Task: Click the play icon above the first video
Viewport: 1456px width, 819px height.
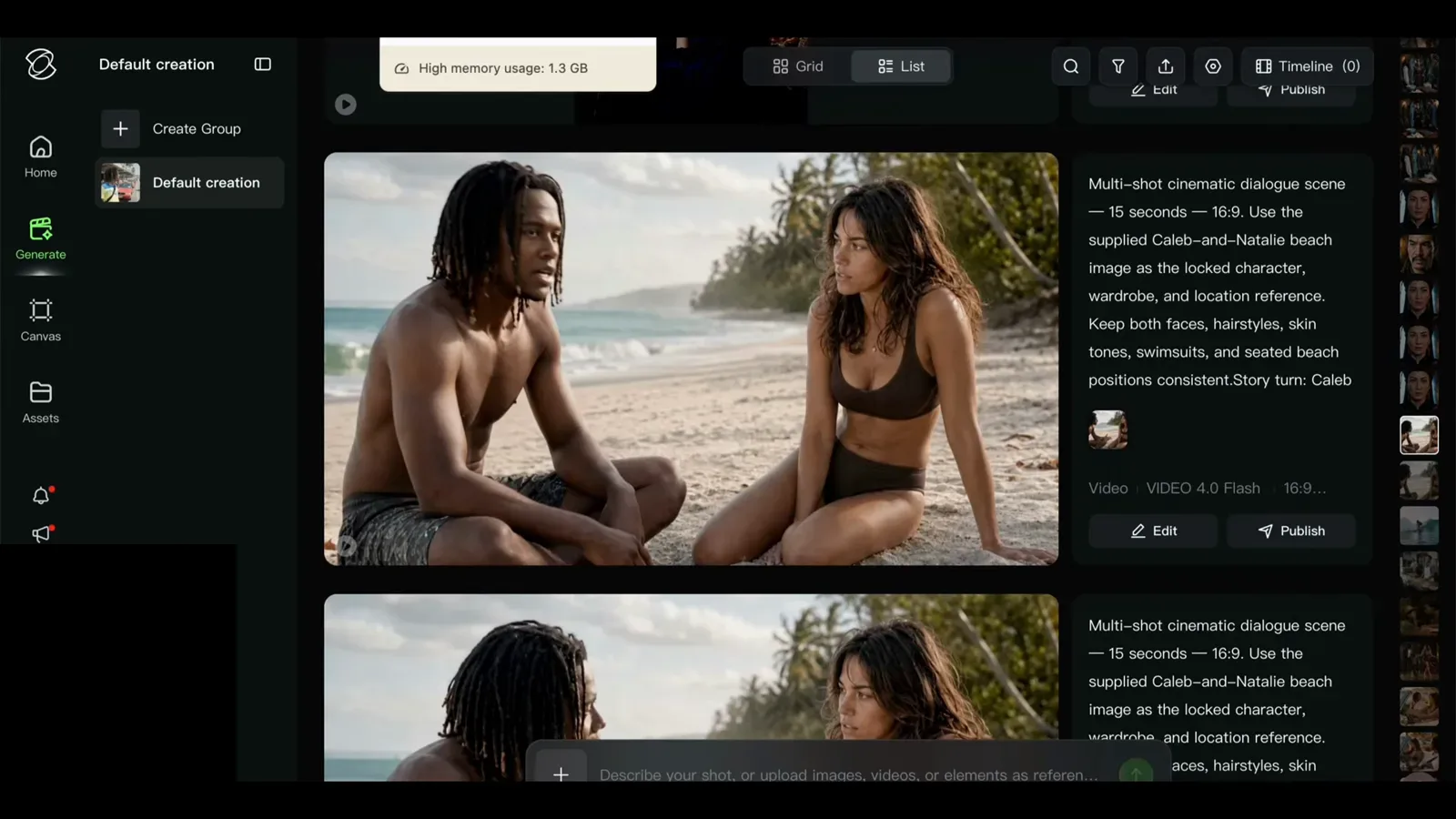Action: click(x=346, y=105)
